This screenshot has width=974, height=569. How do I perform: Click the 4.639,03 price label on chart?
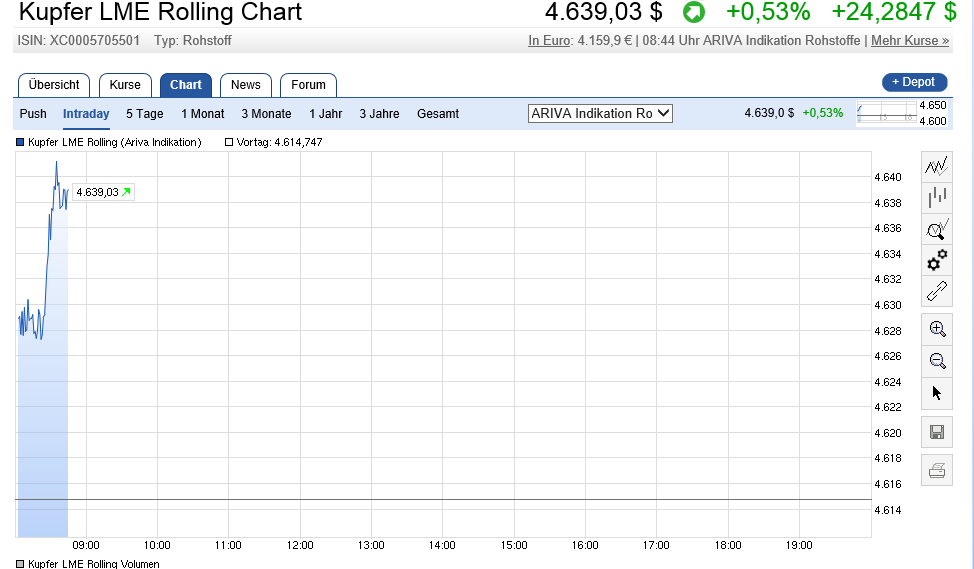(103, 192)
